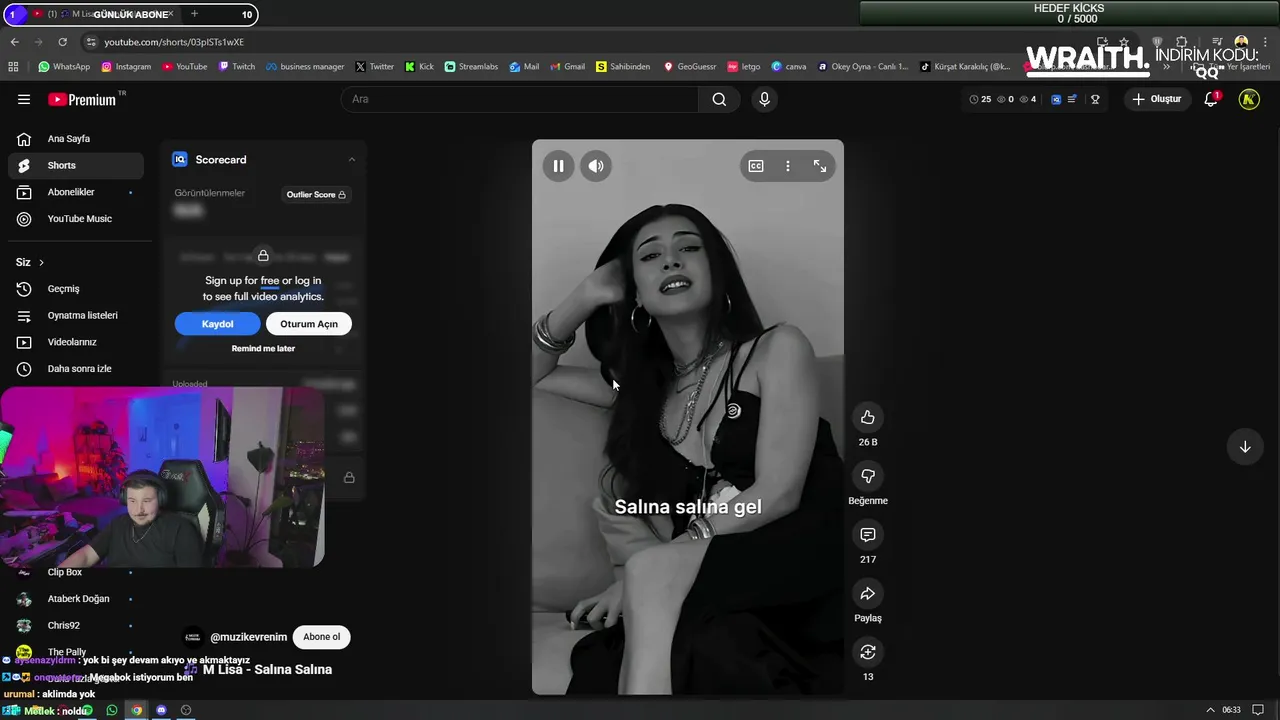Open the browser apps grid icon

coord(13,67)
